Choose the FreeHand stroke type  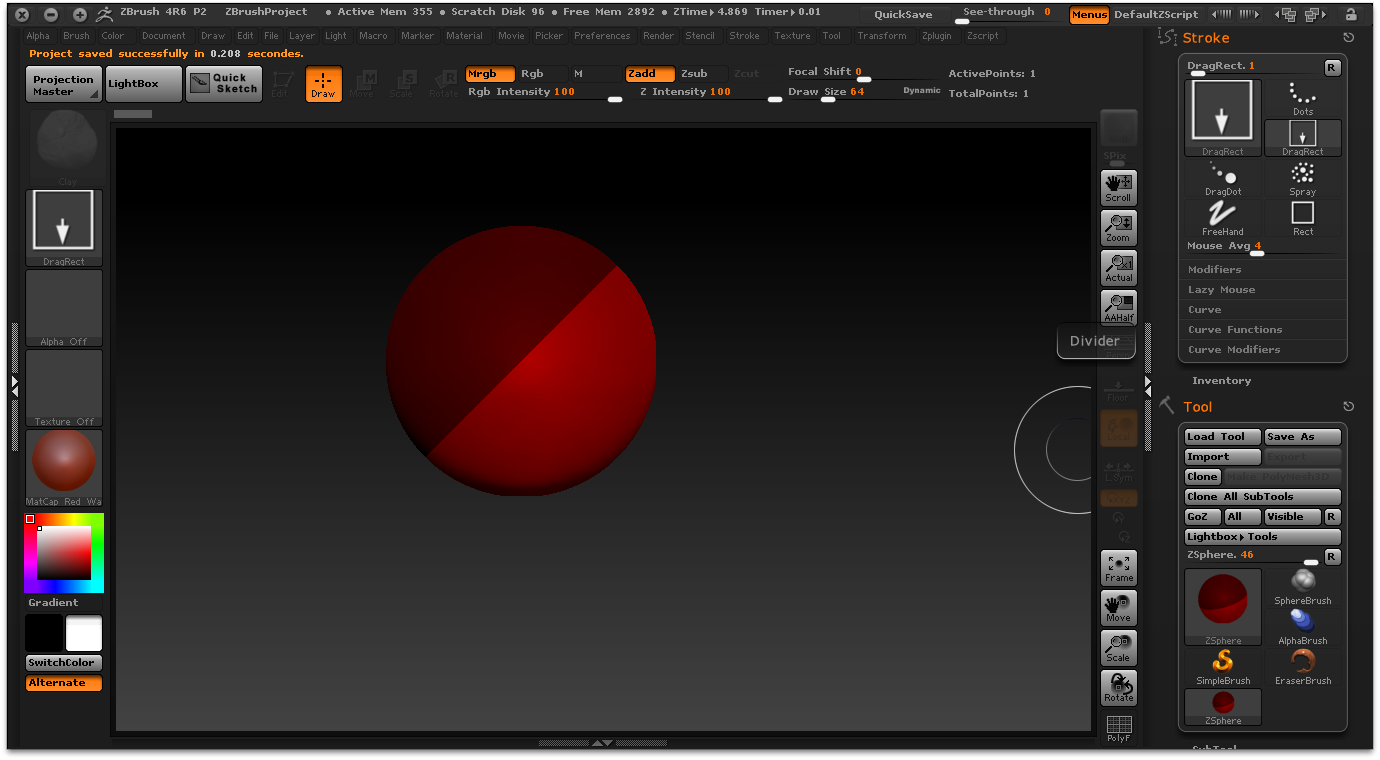coord(1222,218)
